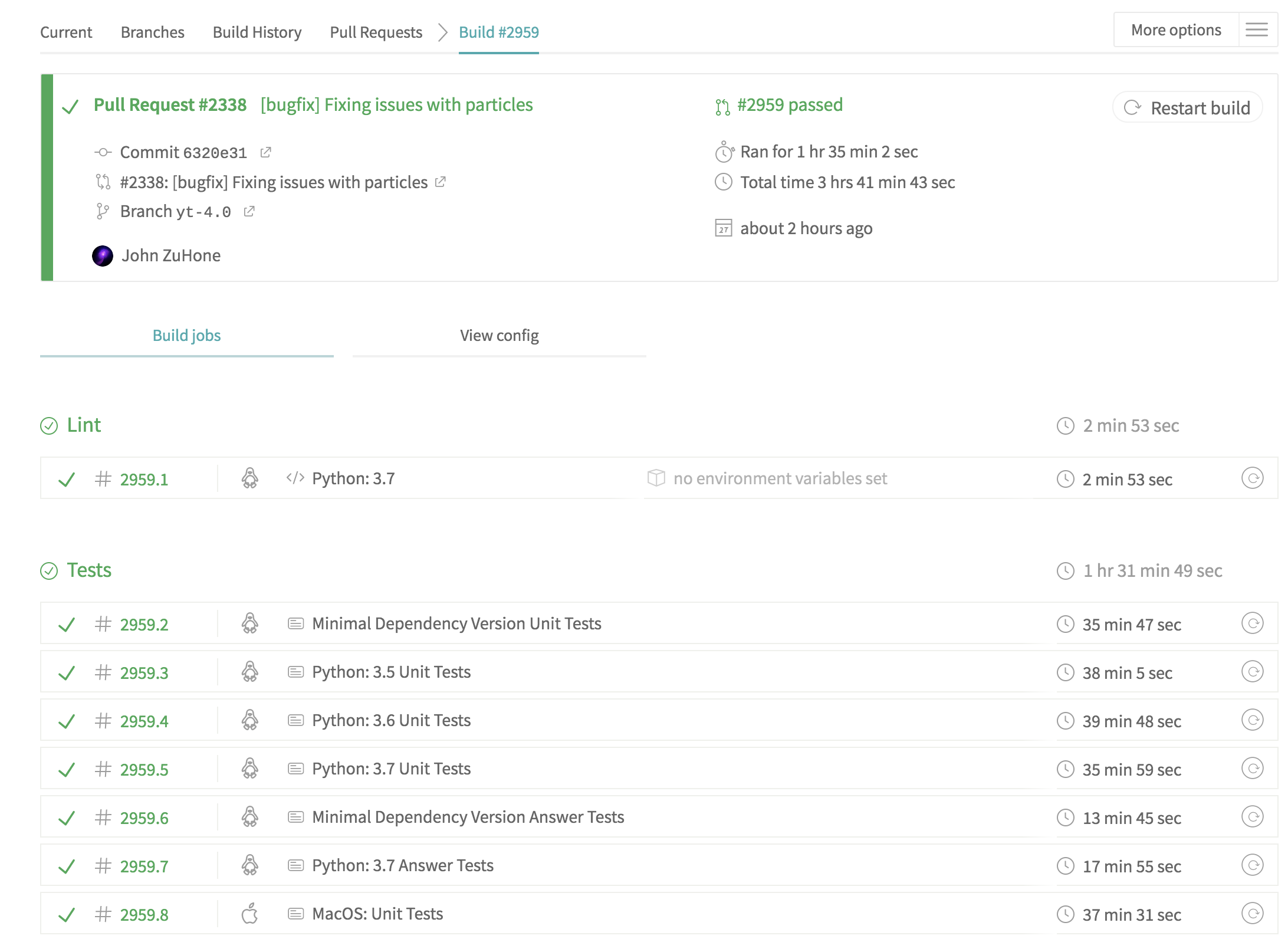Click the Apple OS icon in job 2959.8
The width and height of the screenshot is (1288, 952).
point(250,914)
